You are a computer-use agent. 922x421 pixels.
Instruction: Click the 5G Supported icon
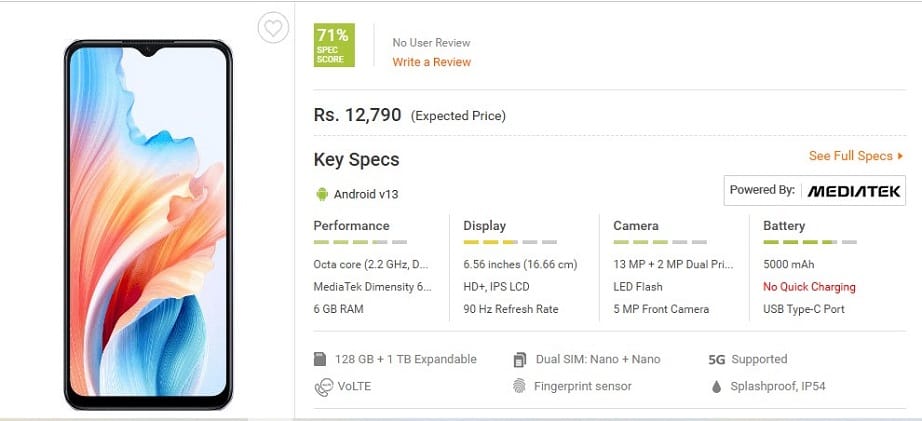point(715,359)
